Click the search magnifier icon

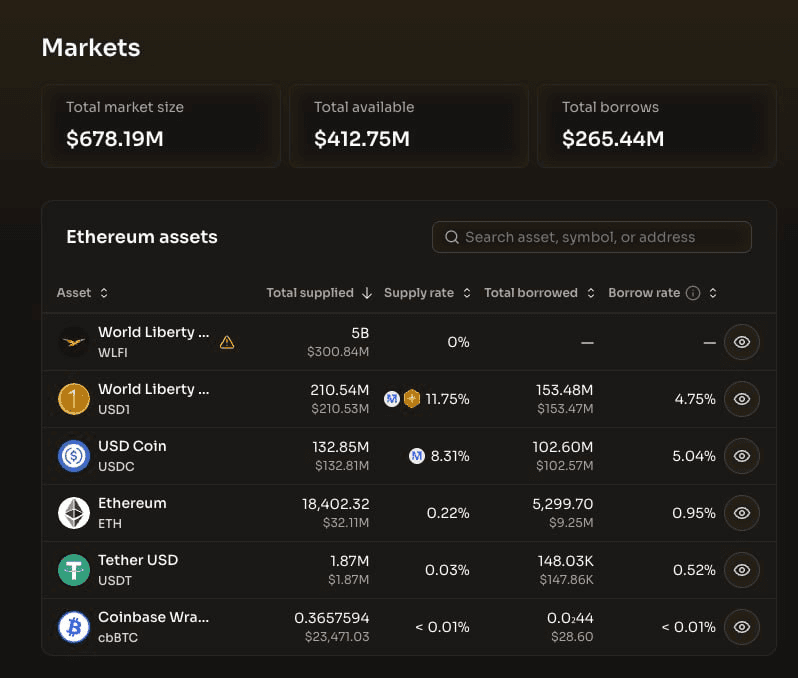[452, 237]
